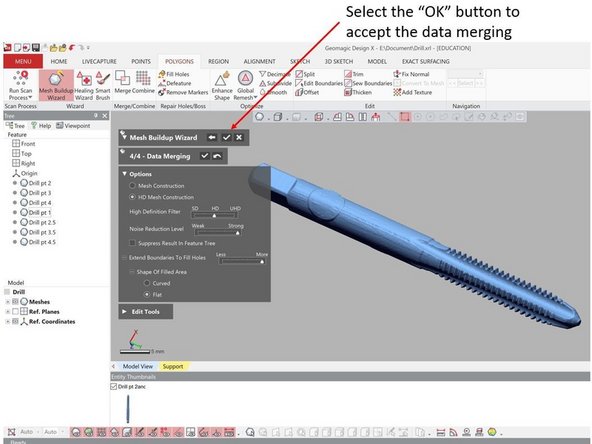The height and width of the screenshot is (444, 592).
Task: Switch to the POINTS tab
Action: pos(141,61)
